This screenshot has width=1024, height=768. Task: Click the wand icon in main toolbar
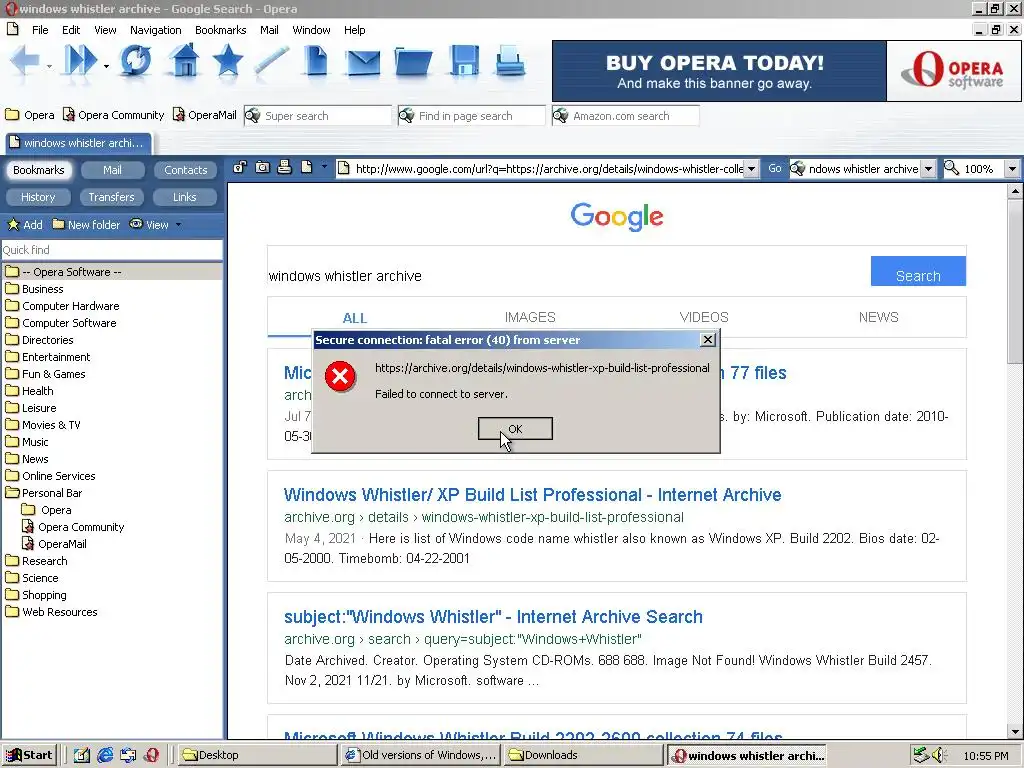[272, 62]
